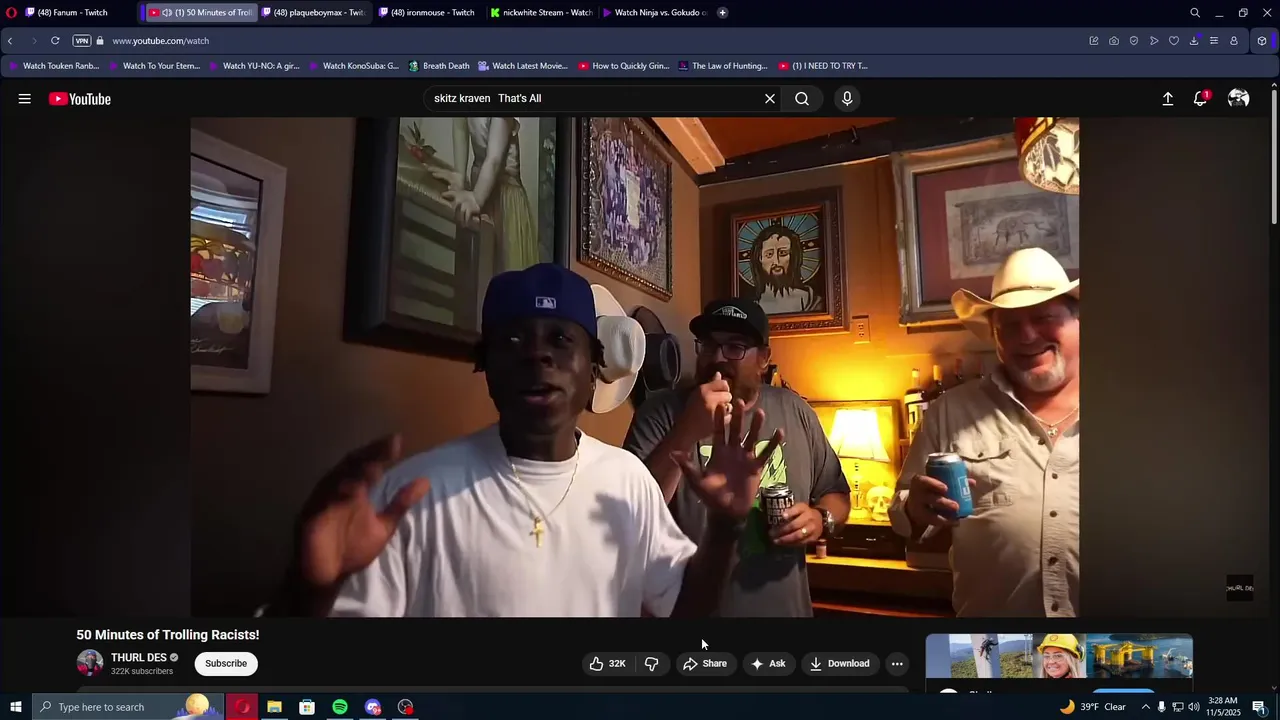Open the Watch To Your Etern... bookmark

coord(154,66)
